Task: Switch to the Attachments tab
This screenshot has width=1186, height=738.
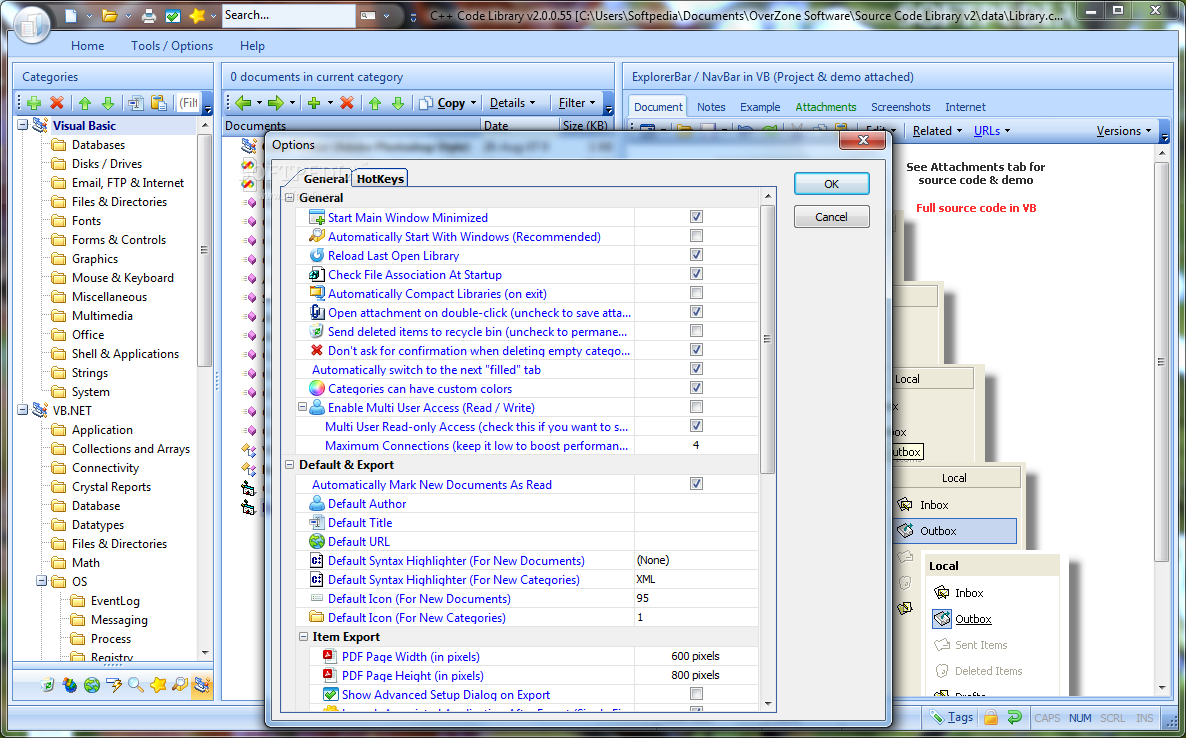Action: click(x=825, y=107)
